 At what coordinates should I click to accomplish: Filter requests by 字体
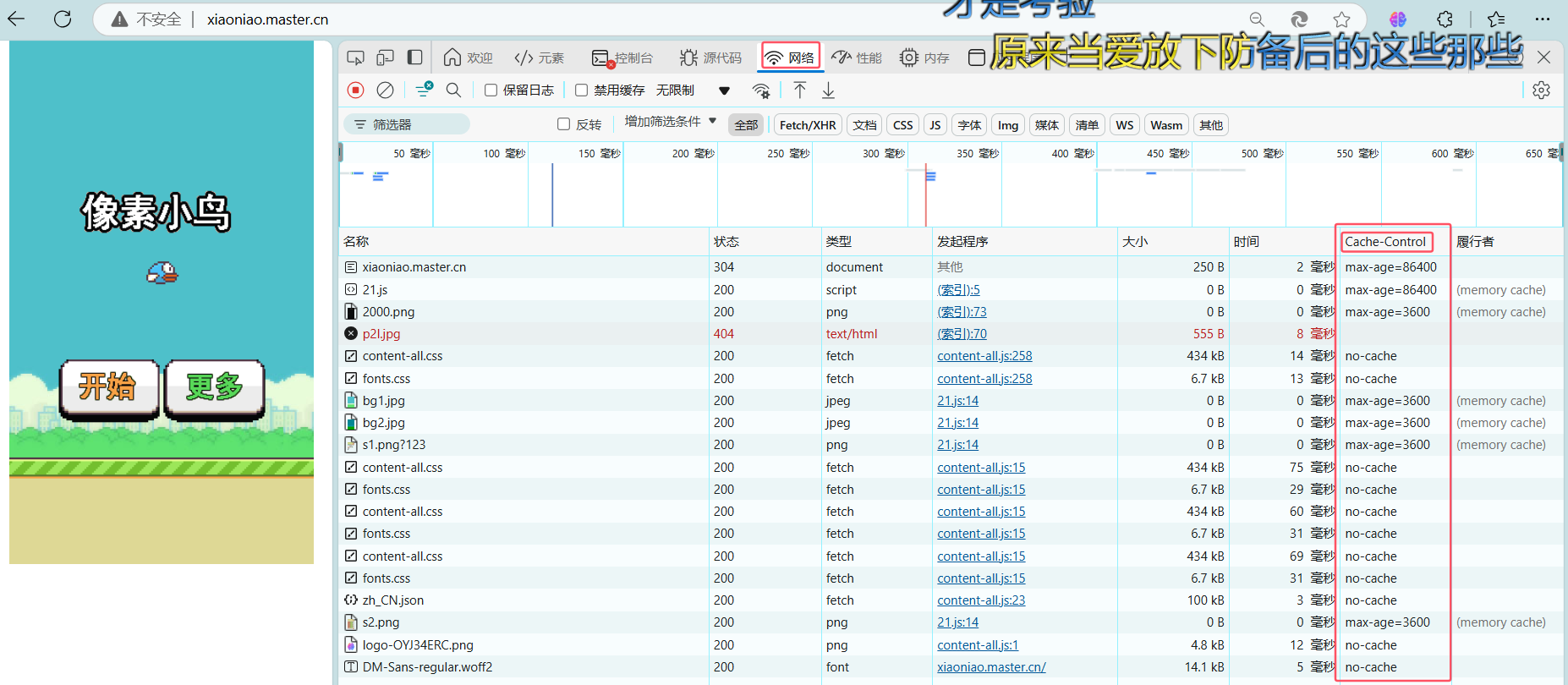(x=969, y=125)
